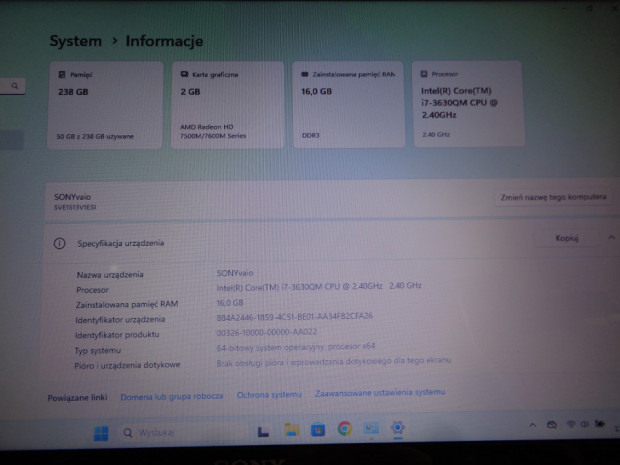Screen dimensions: 620x465
Task: Click the Kopiuj button
Action: point(567,238)
